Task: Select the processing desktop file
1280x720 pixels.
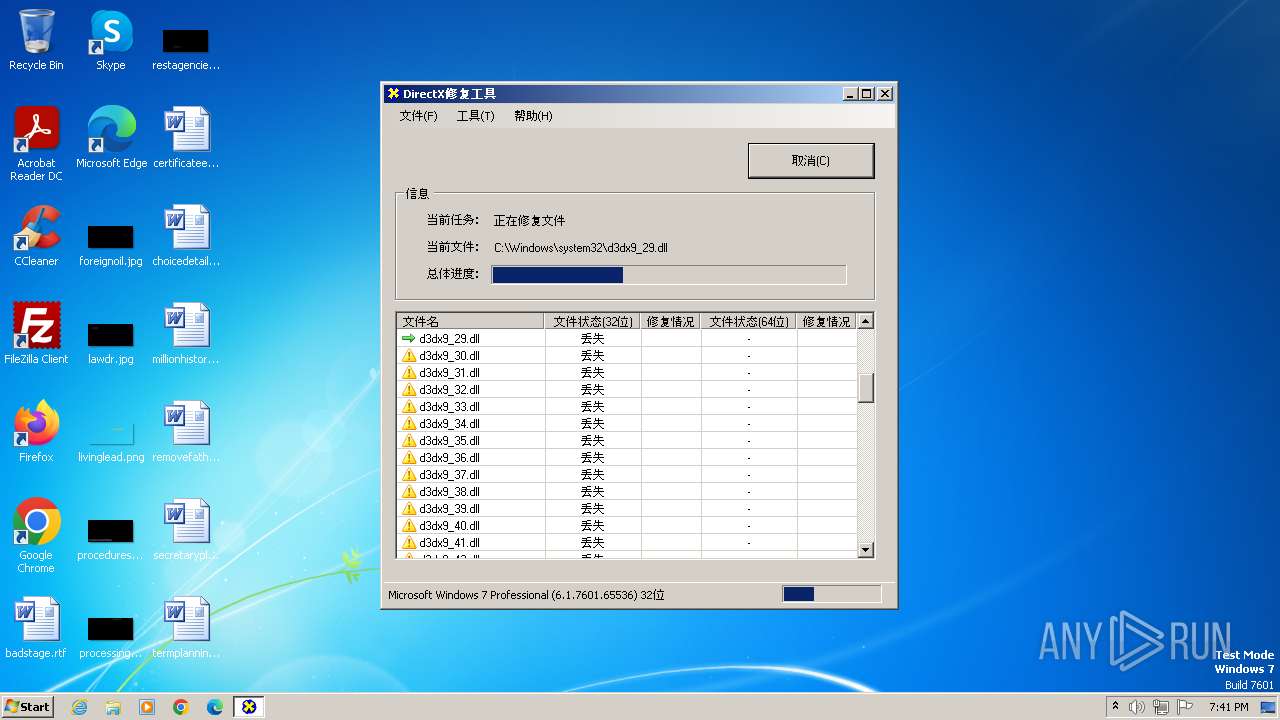Action: (111, 637)
